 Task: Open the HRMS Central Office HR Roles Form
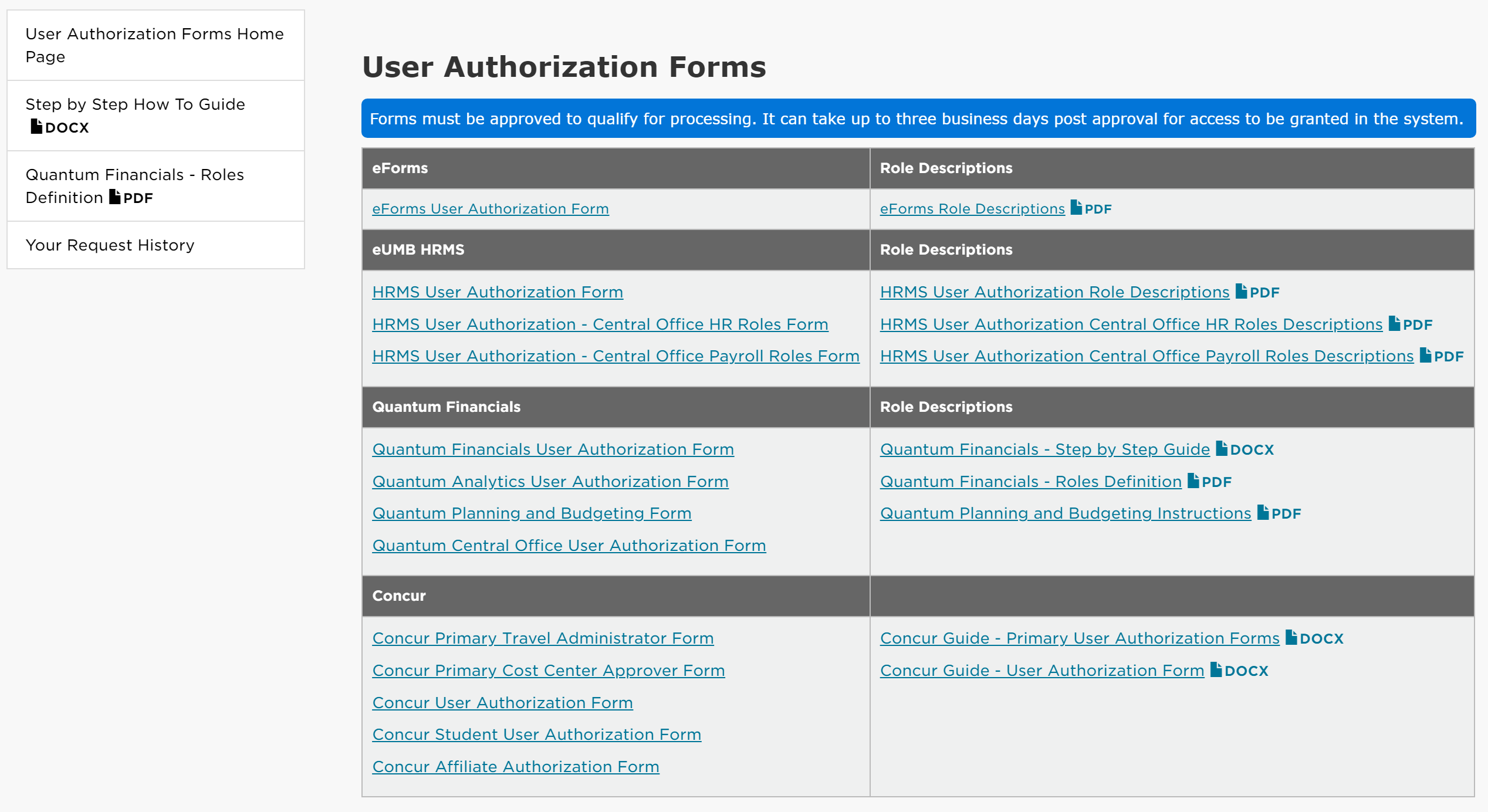pyautogui.click(x=600, y=323)
